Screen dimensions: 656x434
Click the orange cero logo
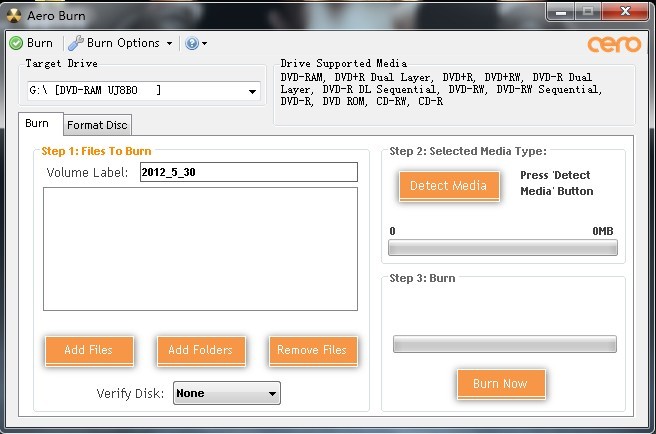[607, 45]
